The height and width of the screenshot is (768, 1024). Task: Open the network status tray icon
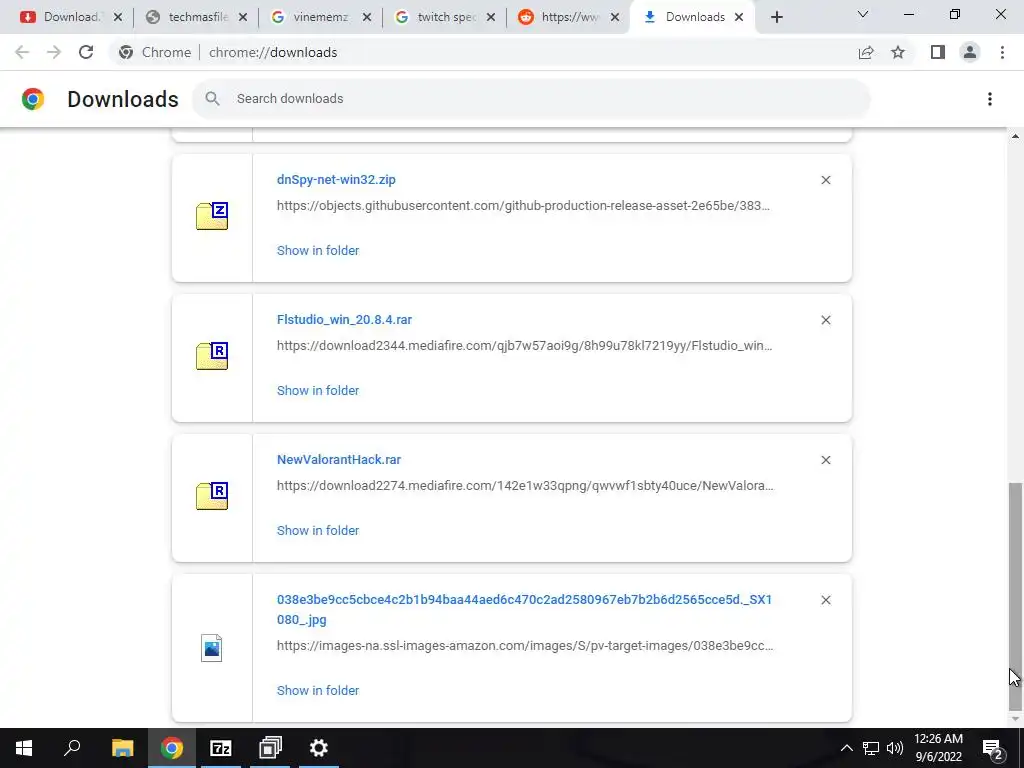click(x=871, y=748)
